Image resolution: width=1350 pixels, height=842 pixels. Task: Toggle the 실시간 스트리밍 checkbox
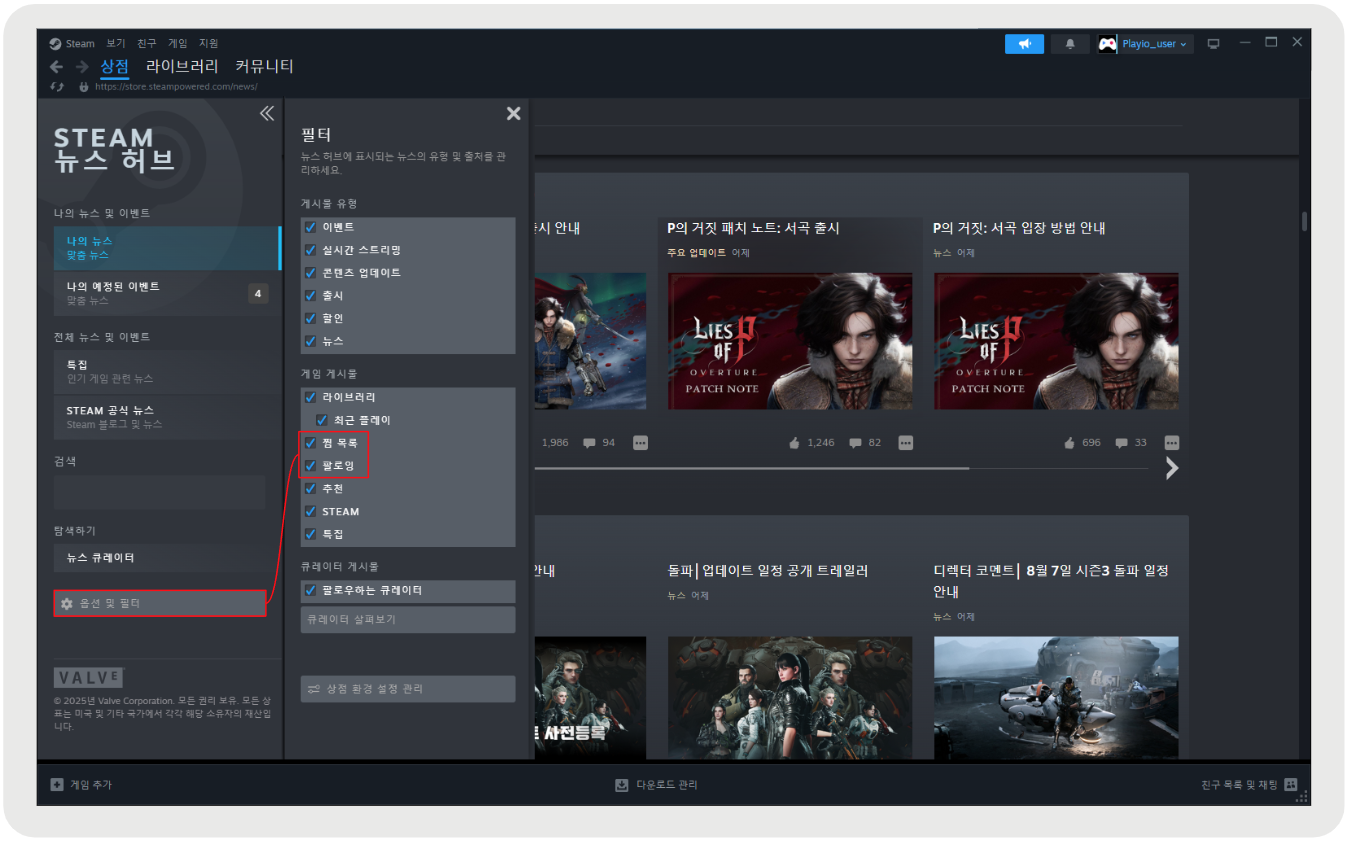click(x=310, y=250)
